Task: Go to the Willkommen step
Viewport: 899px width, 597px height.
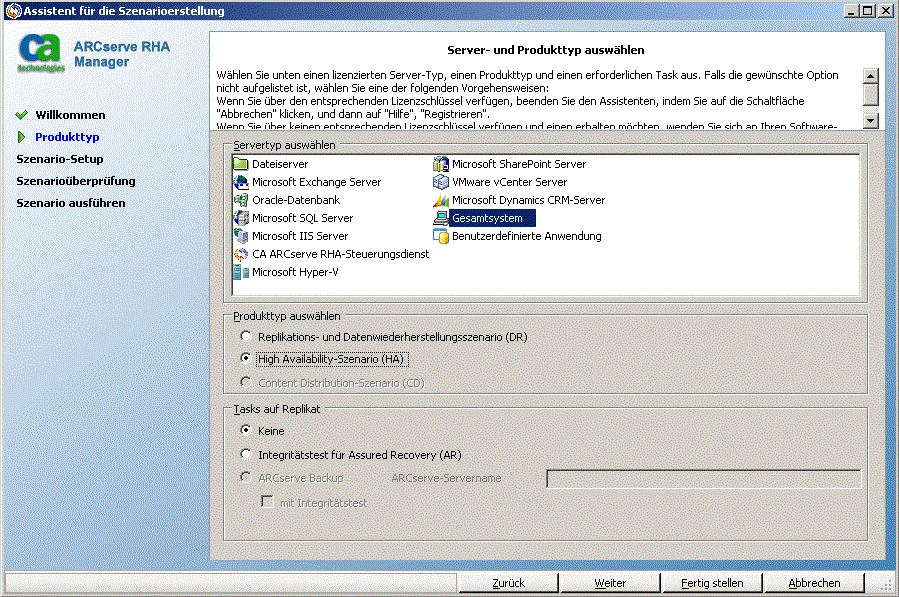Action: point(70,115)
